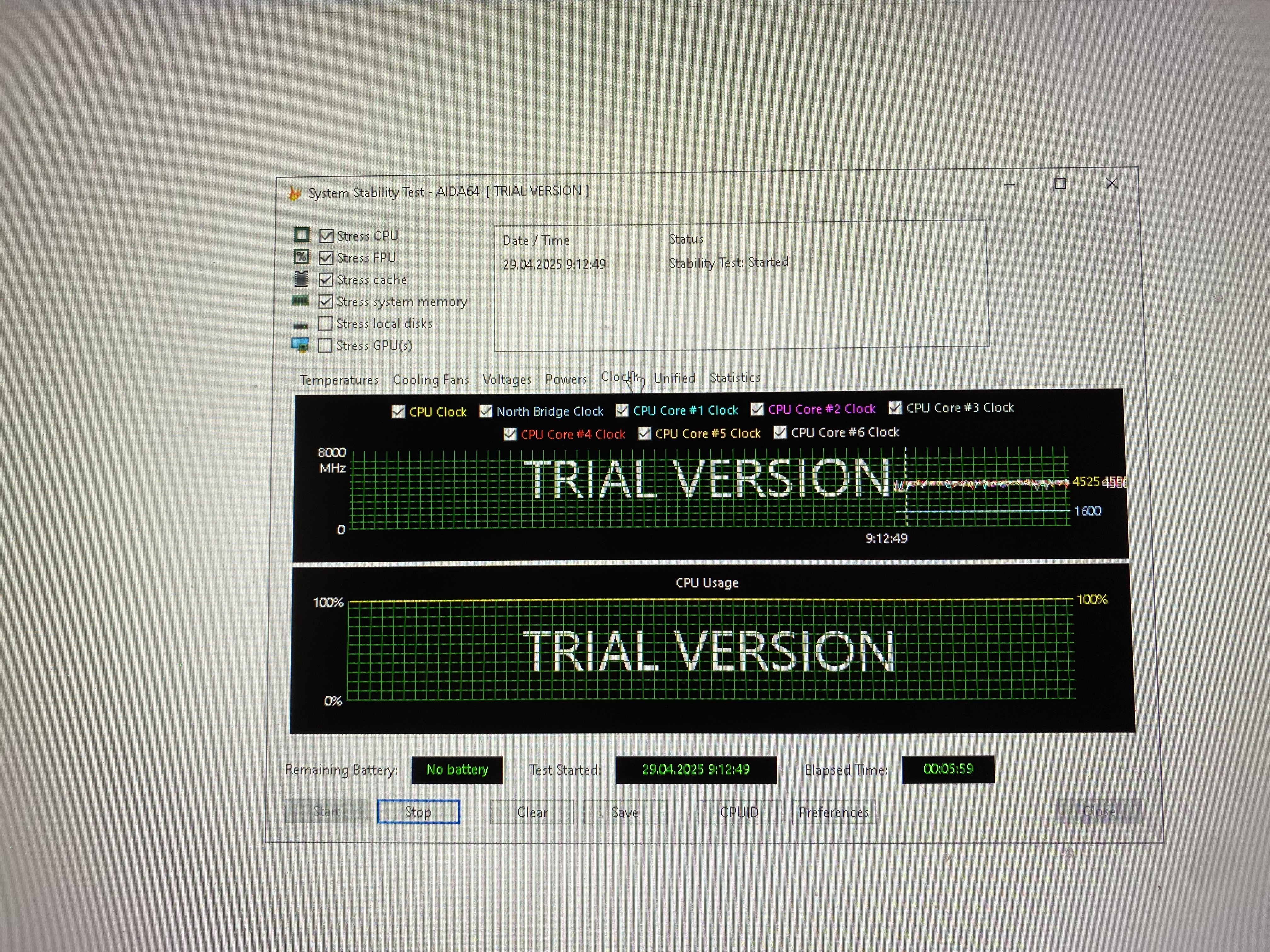Toggle the North Bridge Clock graph checkbox
This screenshot has width=1270, height=952.
tap(486, 411)
